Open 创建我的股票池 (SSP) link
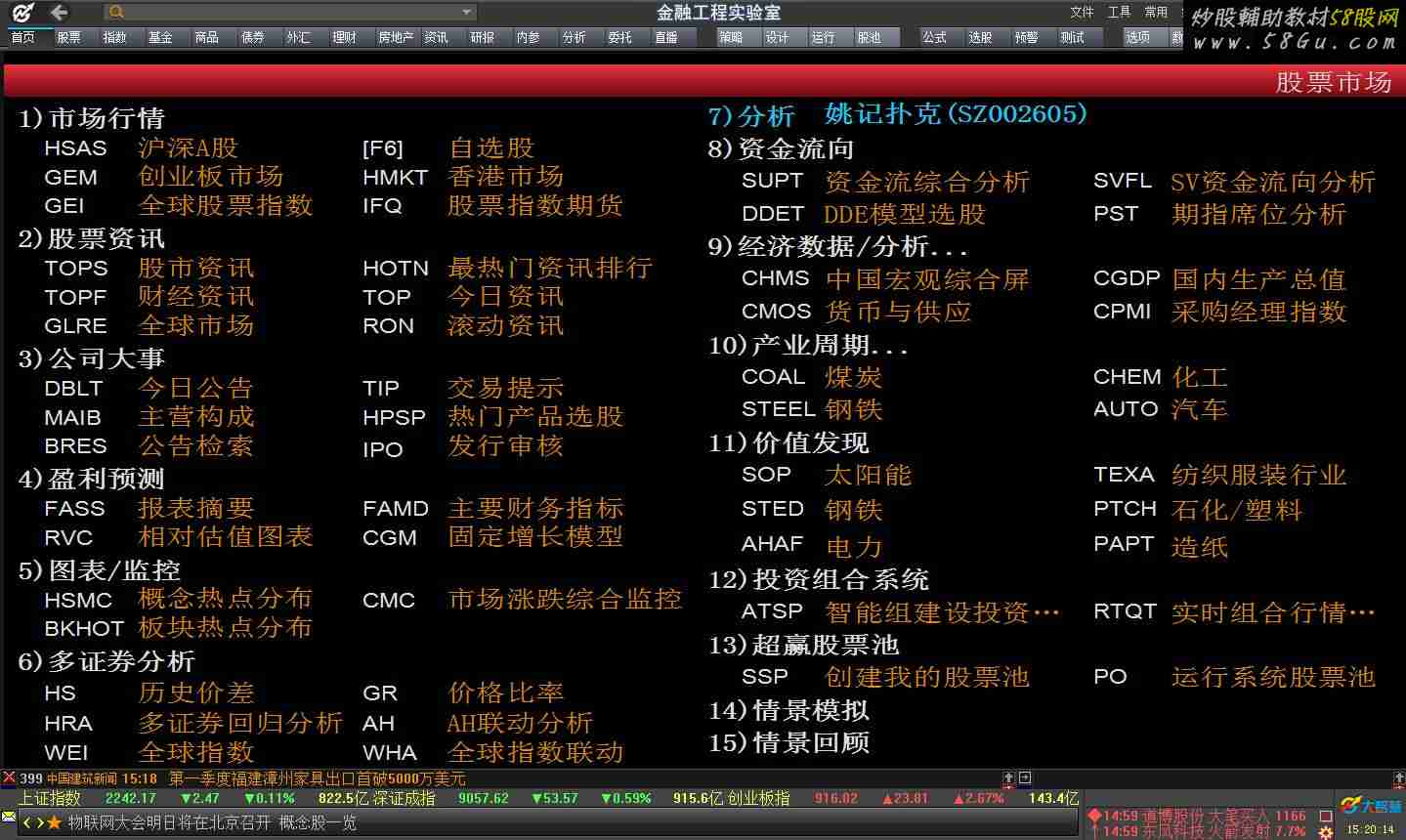 (927, 677)
